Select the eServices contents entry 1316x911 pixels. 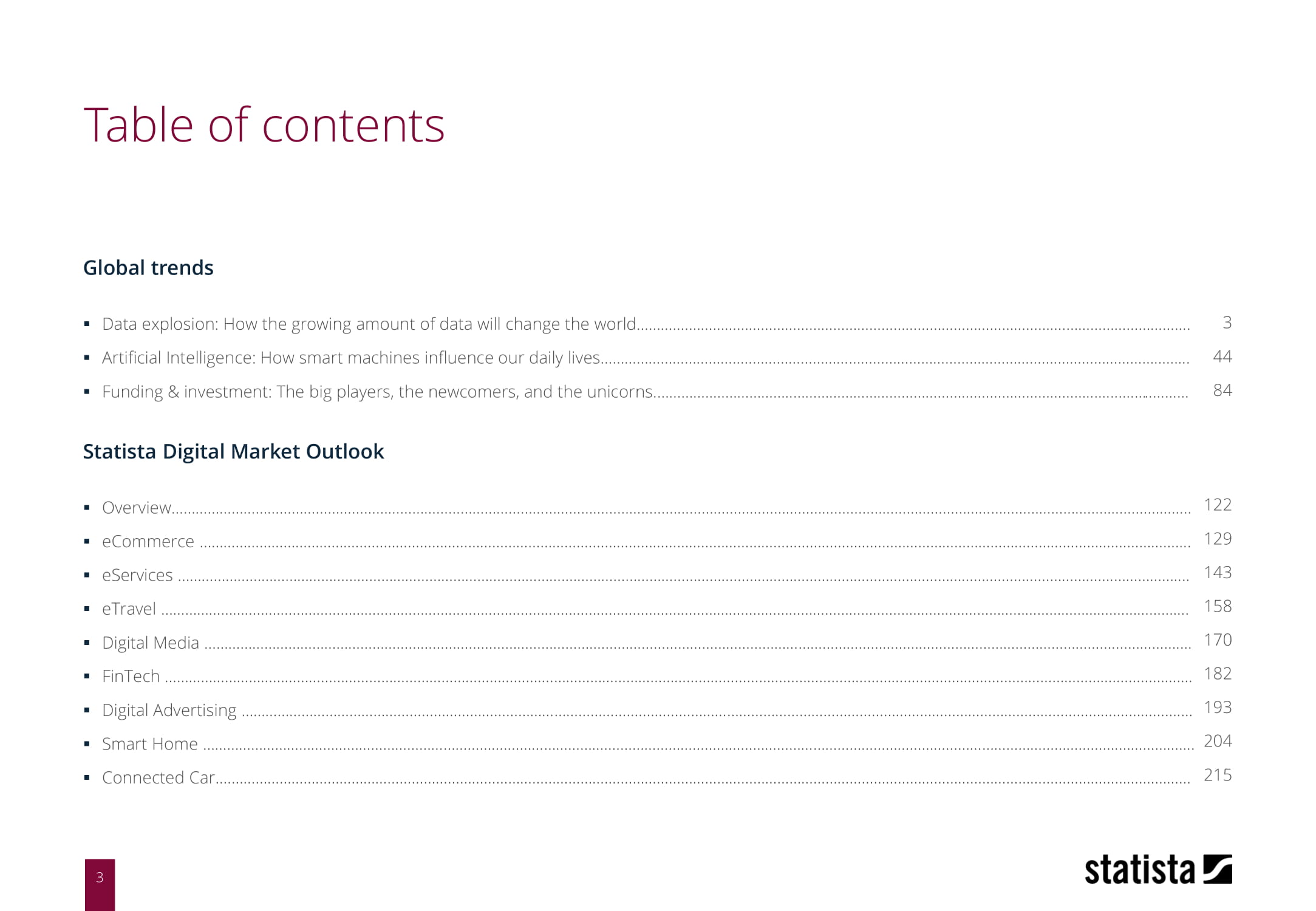coord(137,575)
